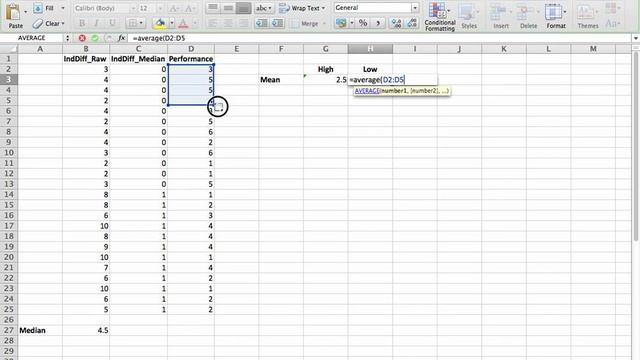Align cell contents to top
640x360 pixels.
[x=213, y=8]
